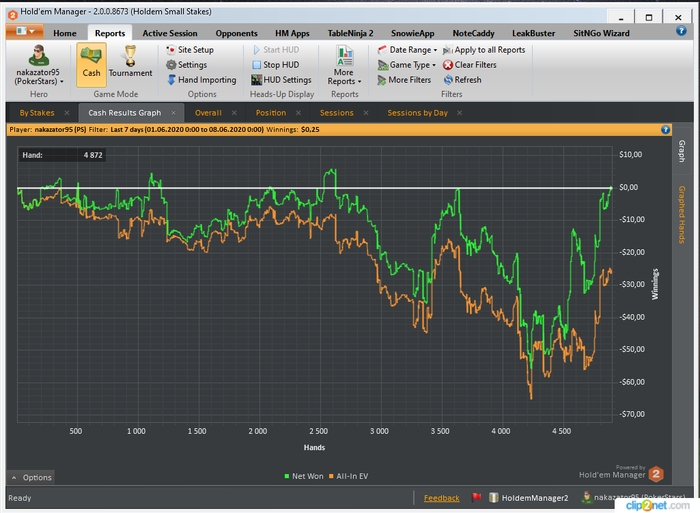This screenshot has height=513, width=700.
Task: Close the Cash Results Graph tab
Action: pos(174,113)
